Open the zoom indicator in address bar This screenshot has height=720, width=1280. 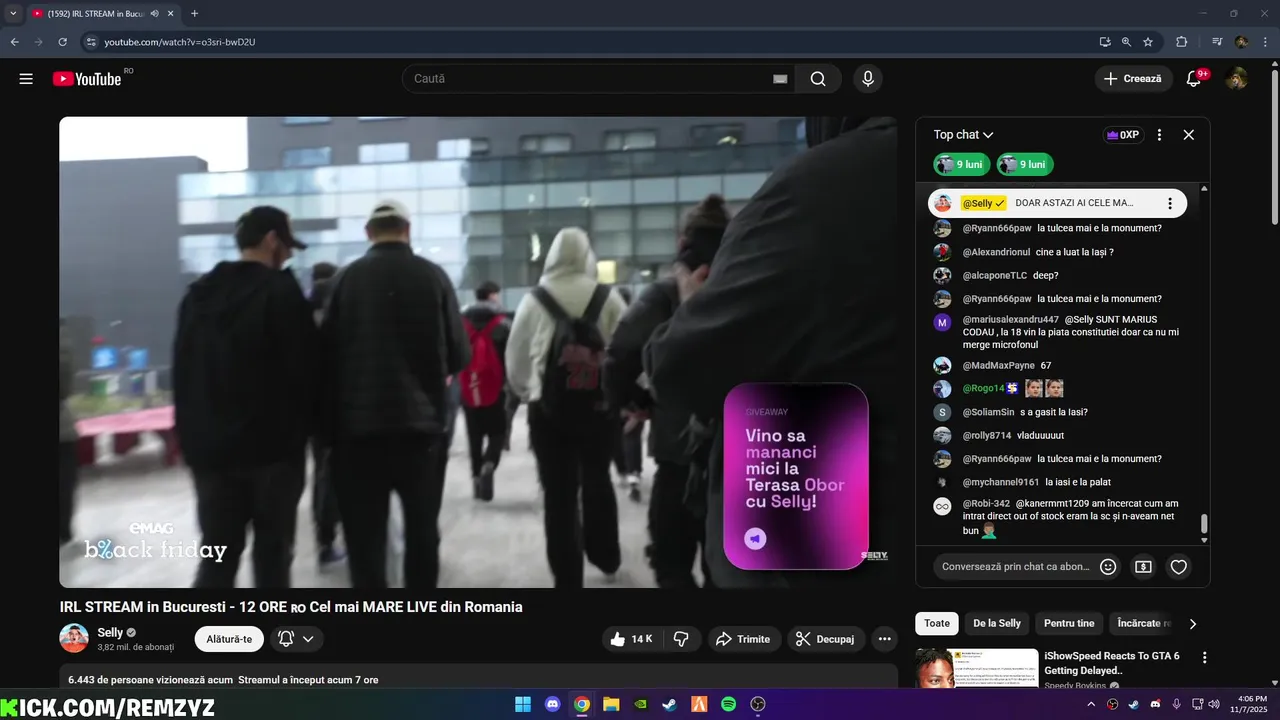tap(1126, 42)
